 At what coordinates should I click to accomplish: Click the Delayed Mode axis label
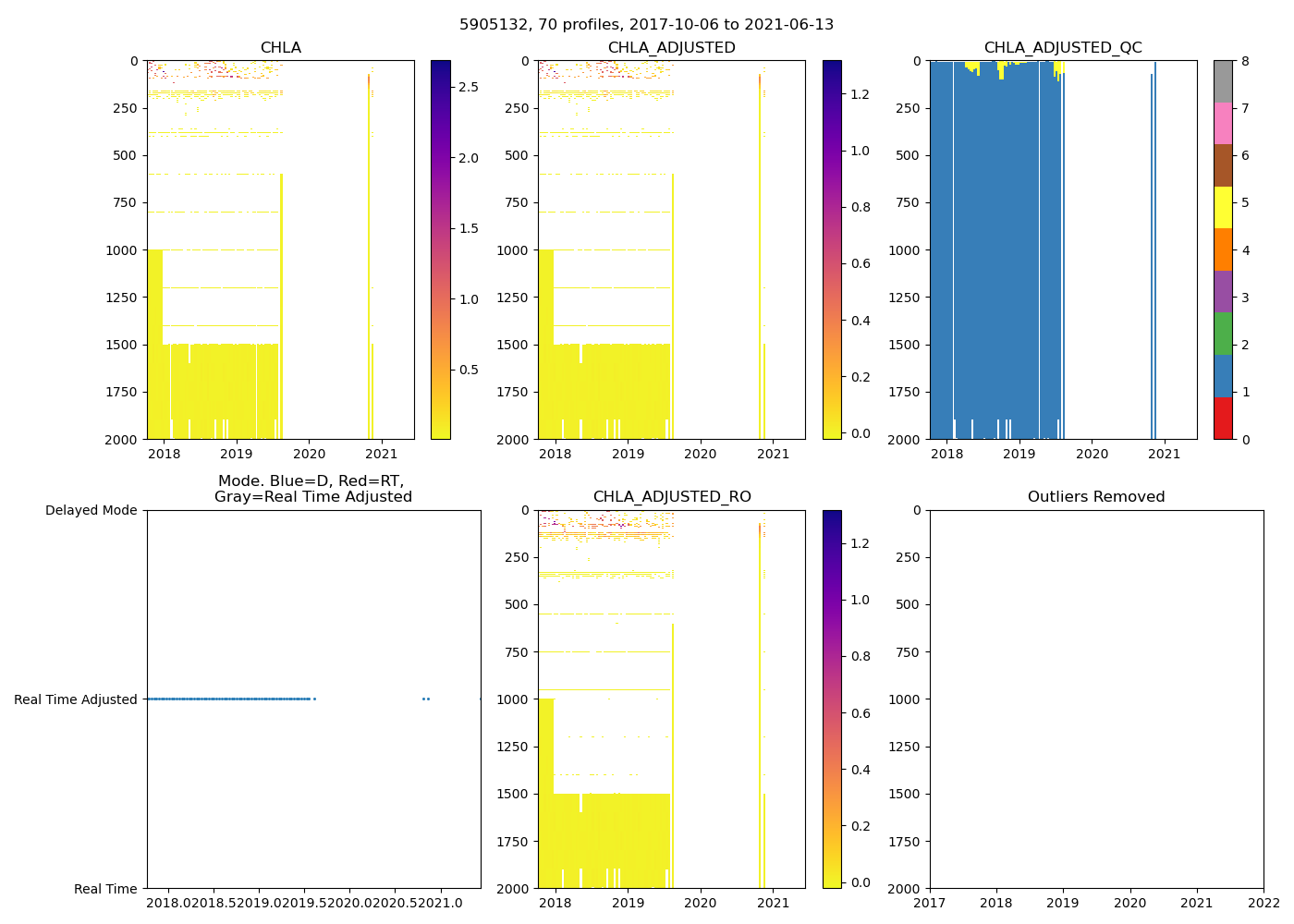coord(91,510)
